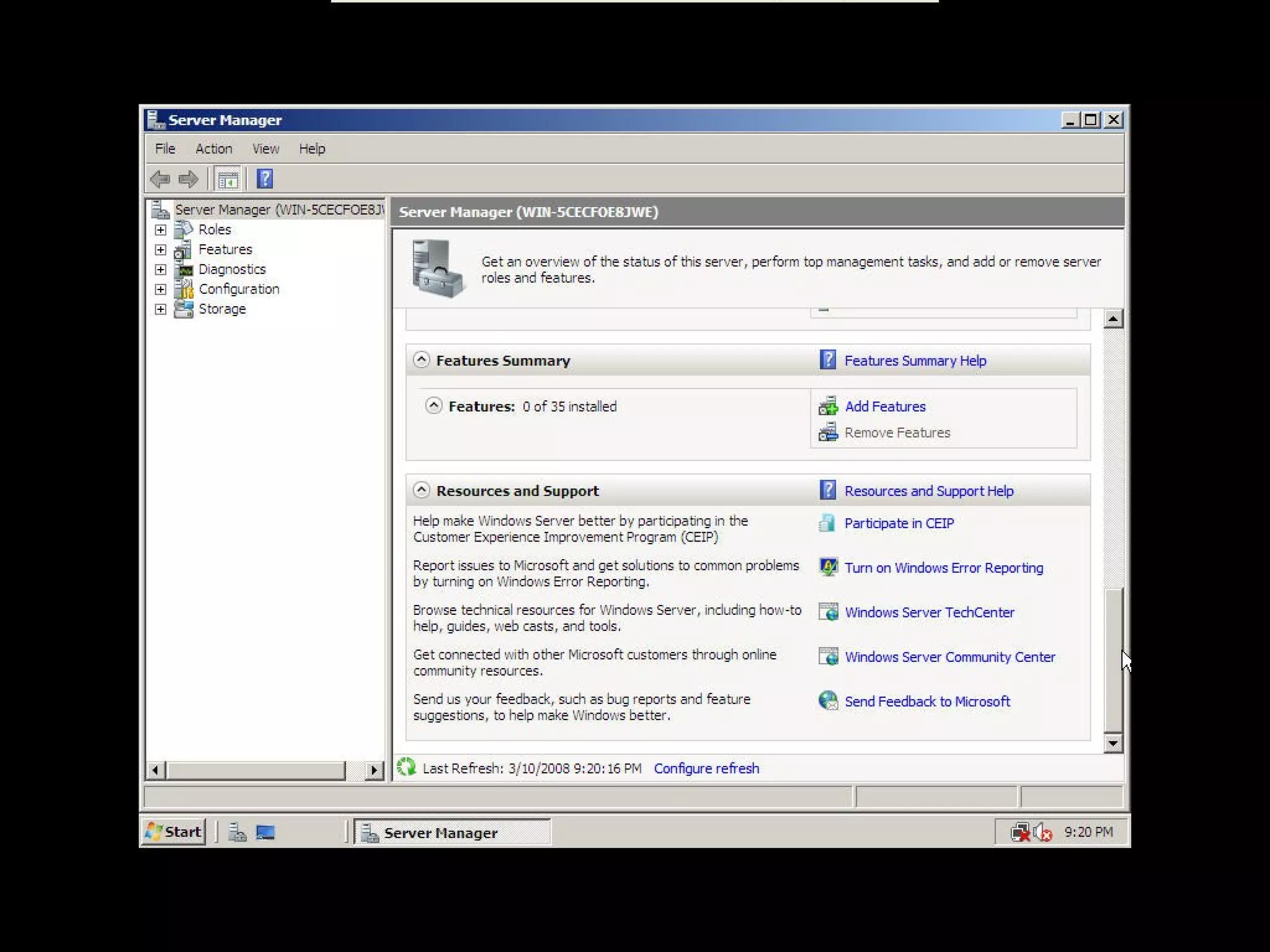Expand the Storage tree node
This screenshot has height=952, width=1270.
click(161, 309)
